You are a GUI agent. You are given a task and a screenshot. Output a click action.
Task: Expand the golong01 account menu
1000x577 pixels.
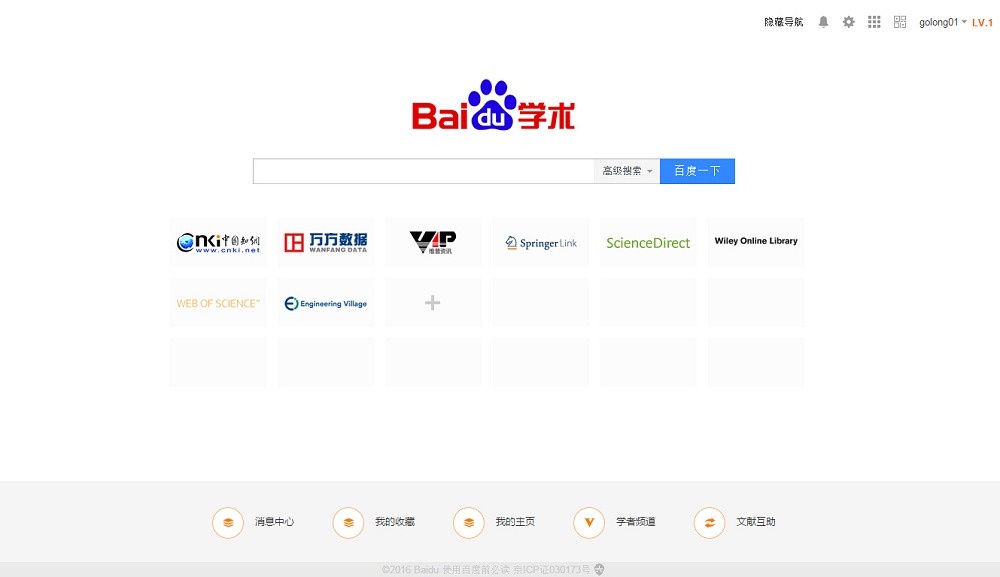point(943,22)
